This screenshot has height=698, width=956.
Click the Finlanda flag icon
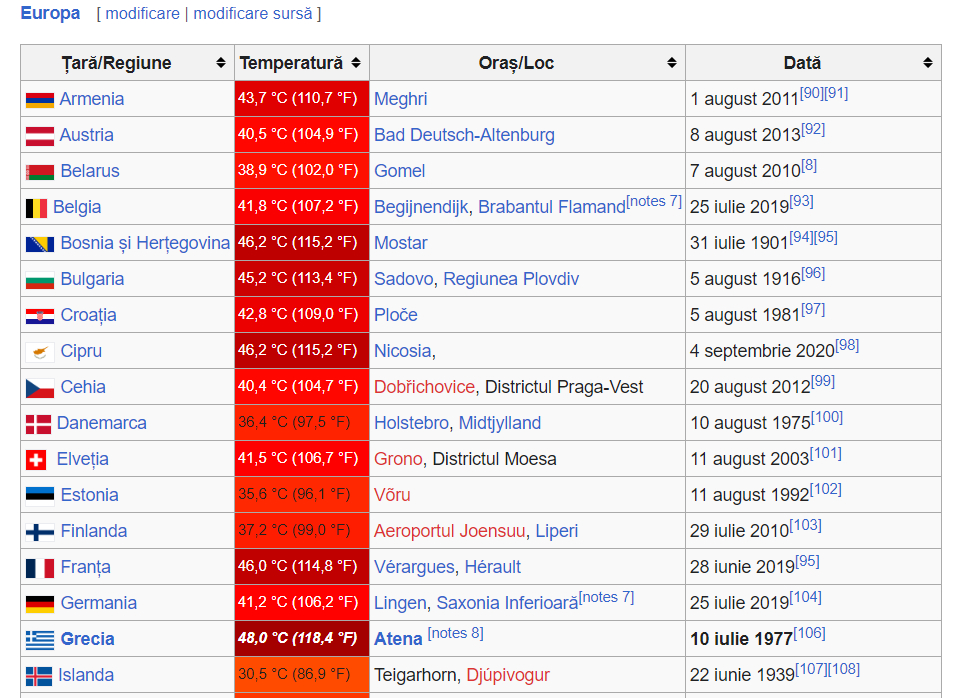coord(40,531)
